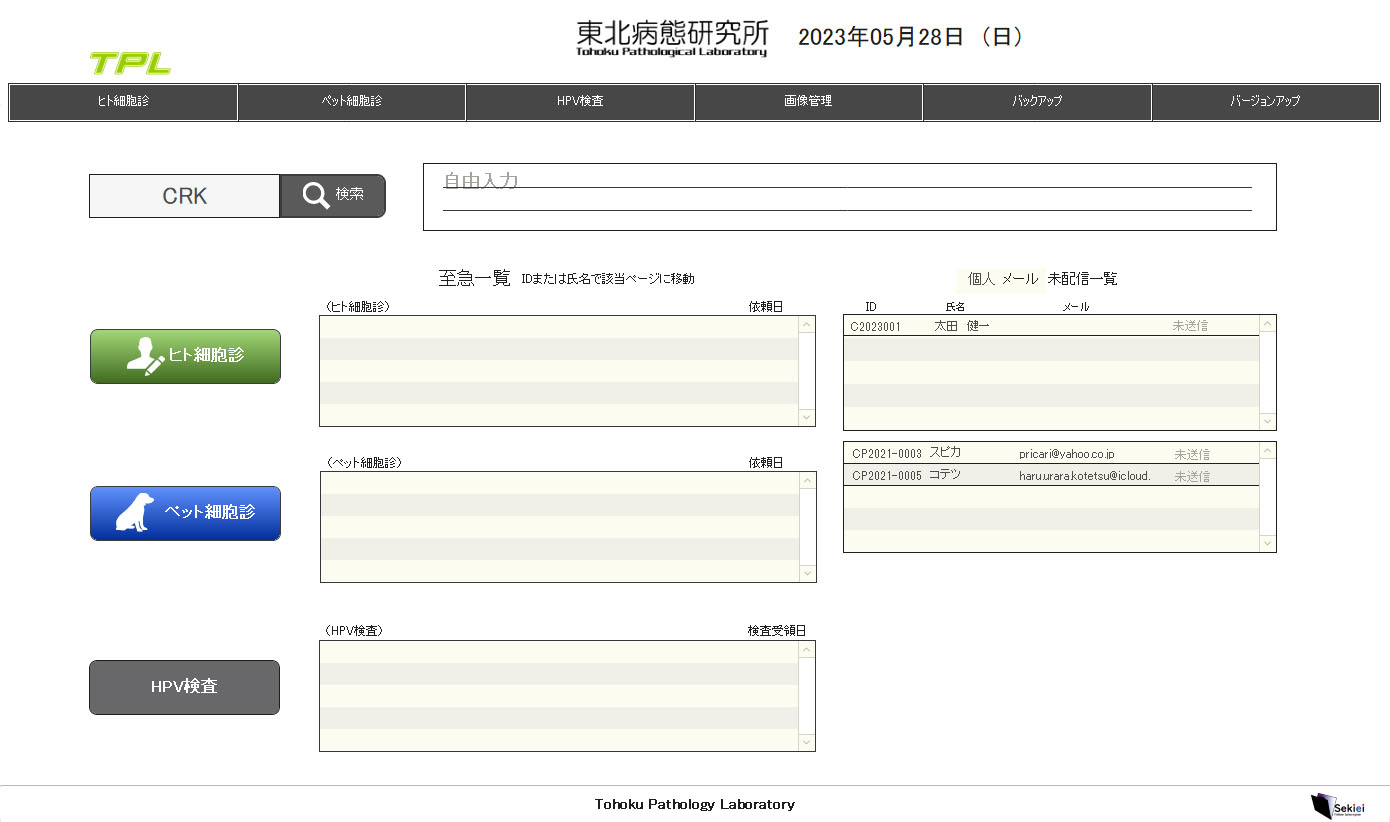Click the dog icon on ペット細胞診 button
The width and height of the screenshot is (1390, 822).
point(135,513)
